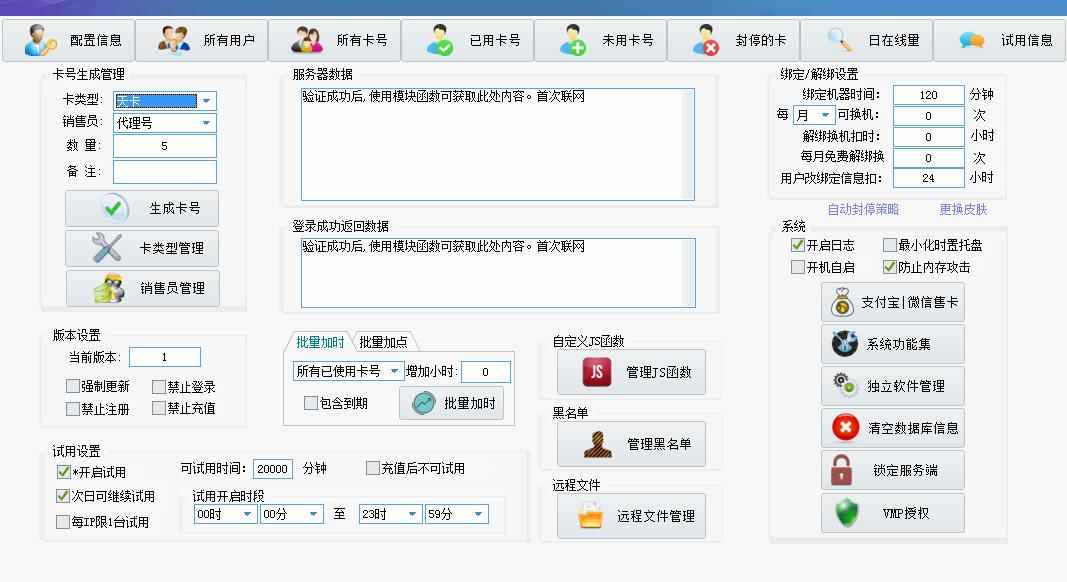The image size is (1067, 582).
Task: Click inside the 服务器数据 text area
Action: click(x=497, y=144)
